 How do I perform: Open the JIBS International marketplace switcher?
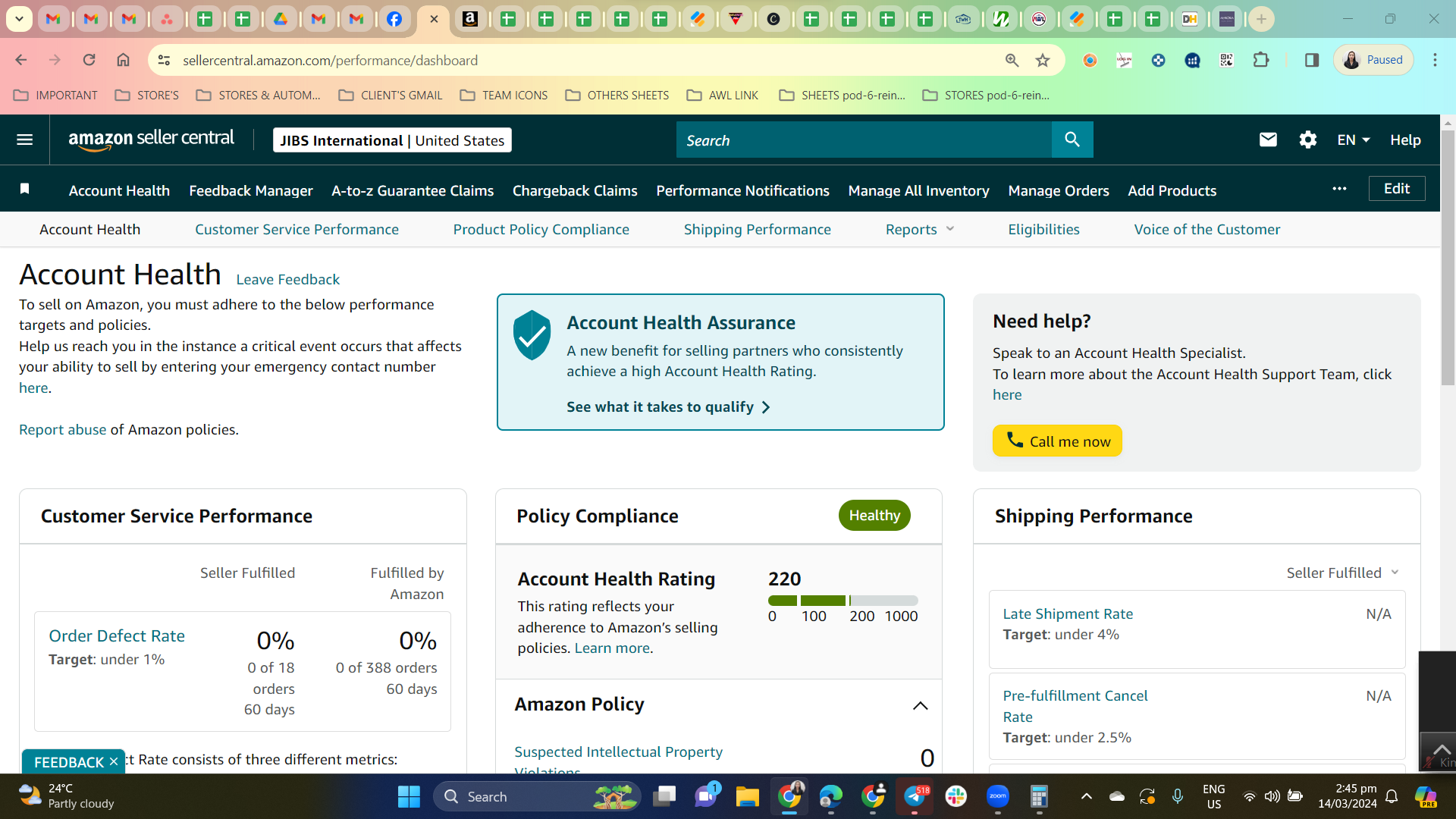(x=392, y=140)
